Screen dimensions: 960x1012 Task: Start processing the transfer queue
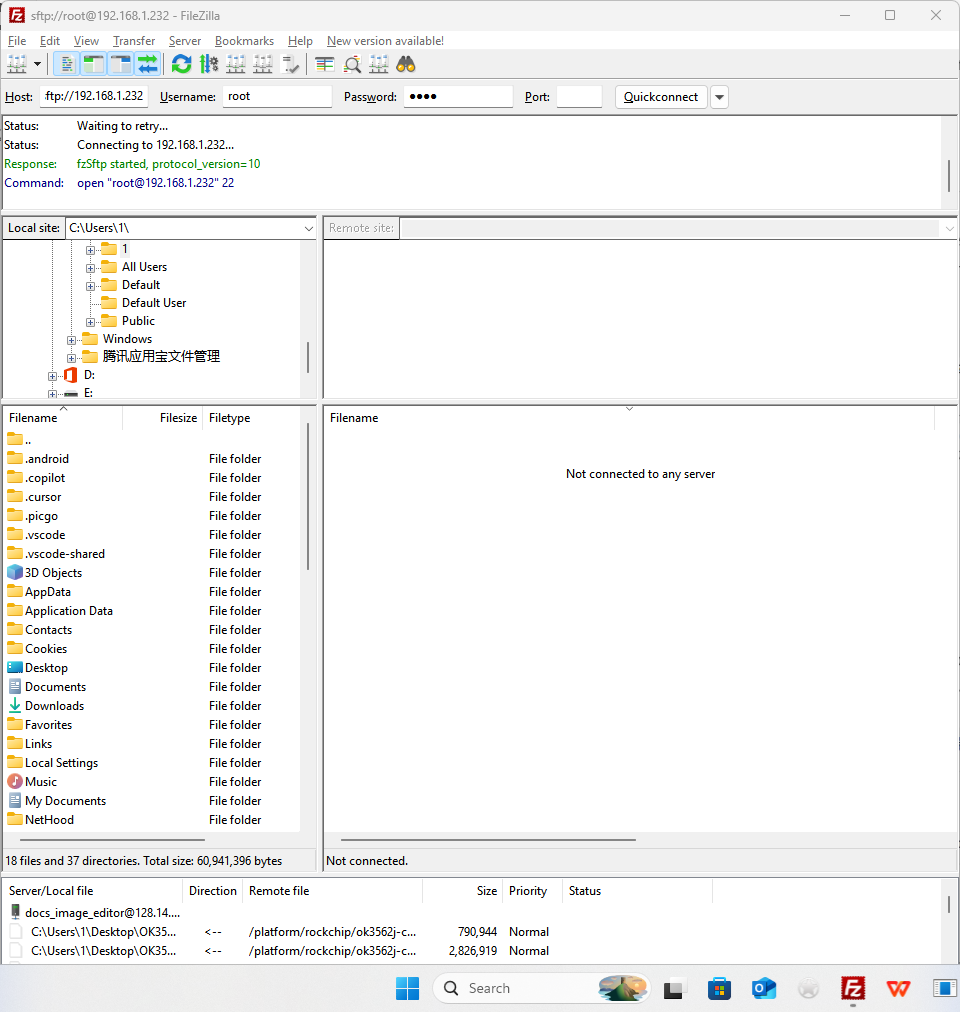click(209, 65)
